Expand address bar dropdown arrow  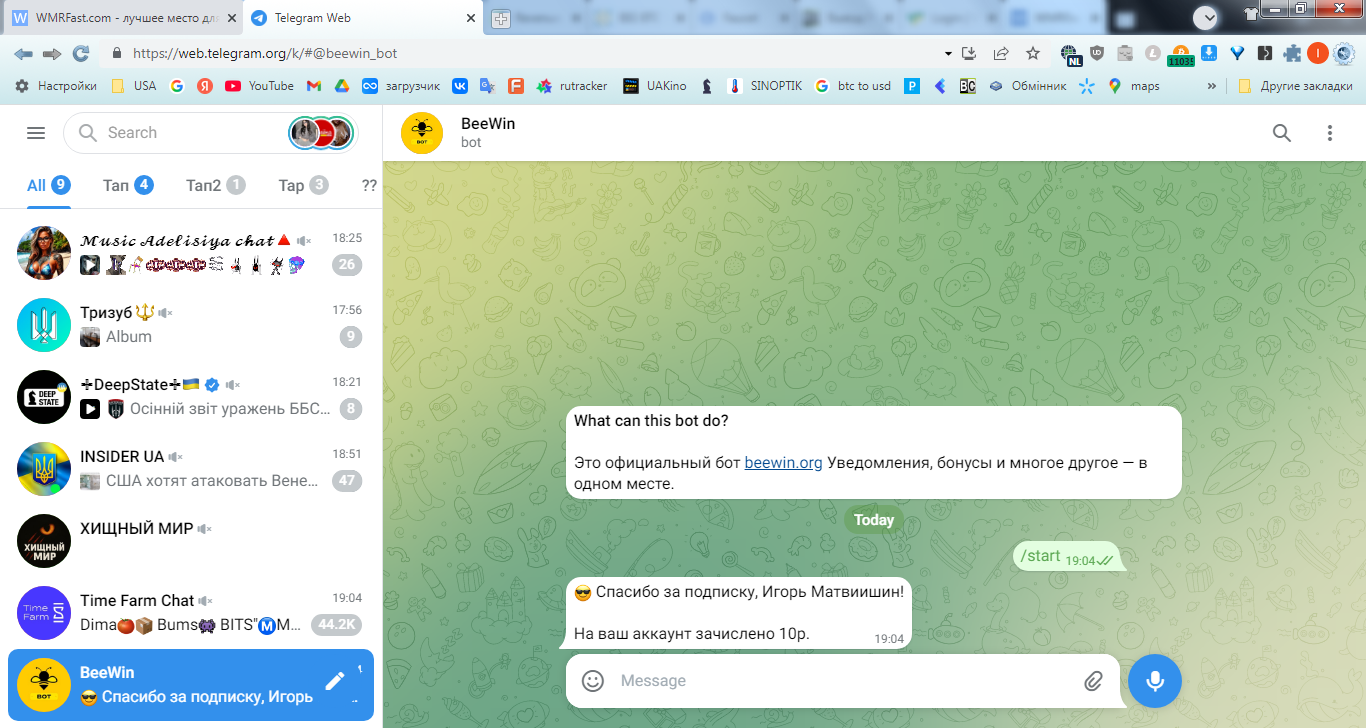pos(948,53)
